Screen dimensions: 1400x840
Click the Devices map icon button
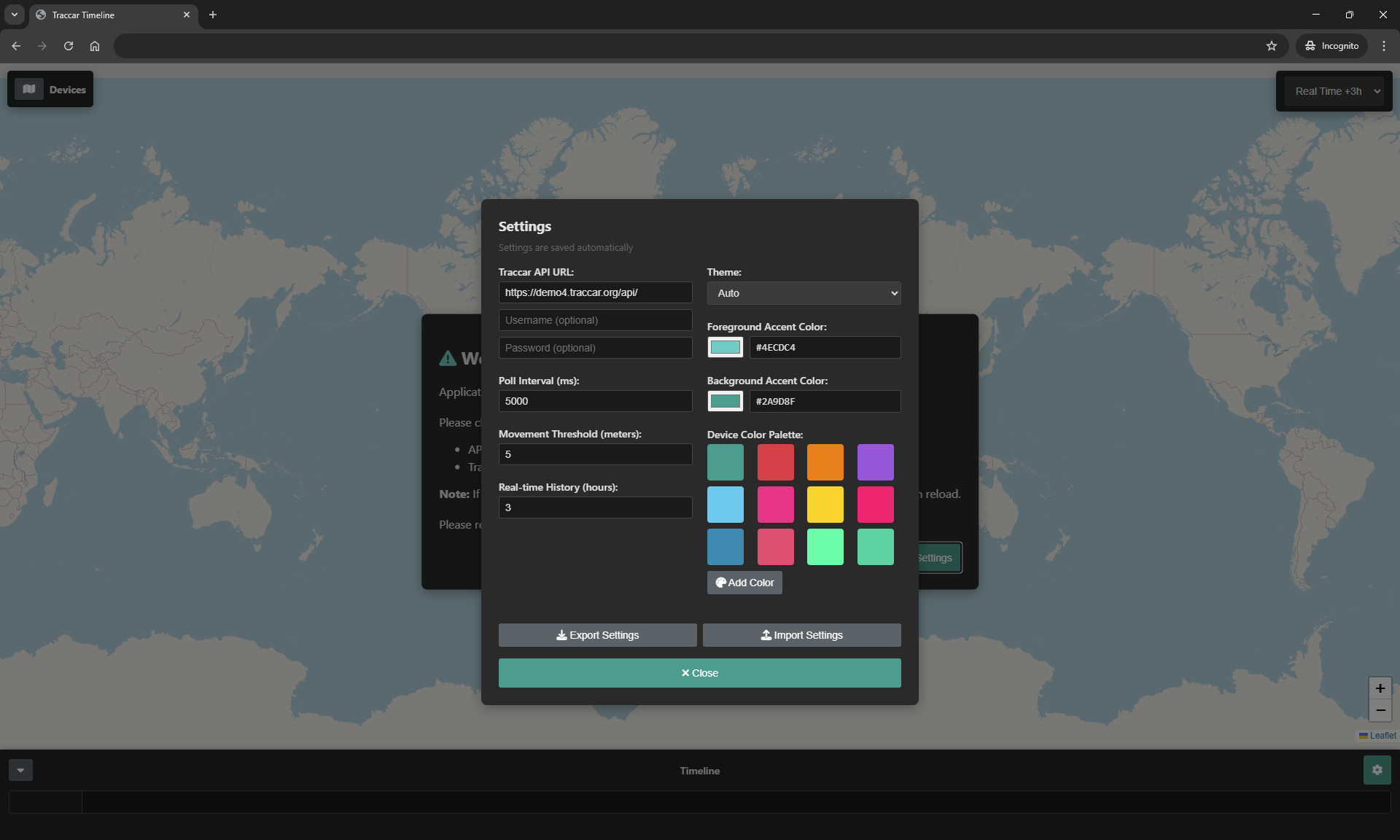29,89
